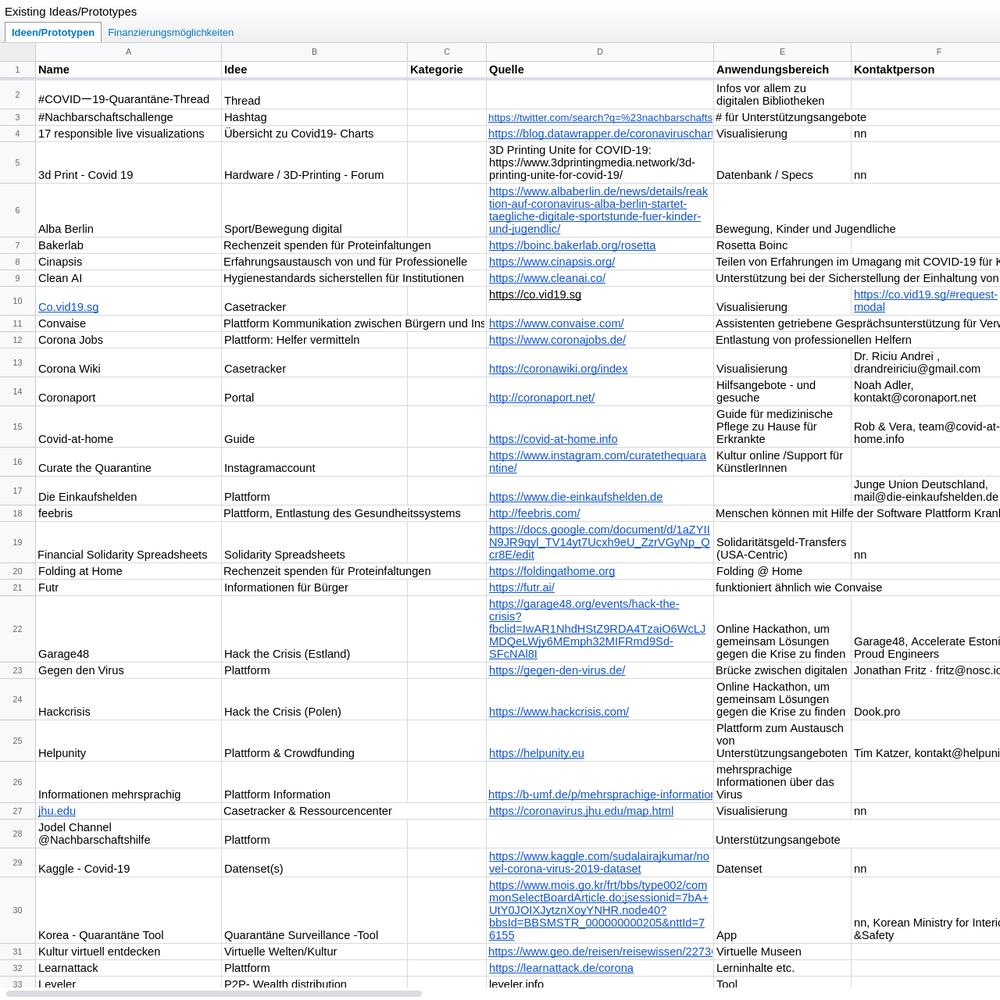
Task: Open the docs.google.com solidarity spreadsheet link
Action: [x=599, y=542]
